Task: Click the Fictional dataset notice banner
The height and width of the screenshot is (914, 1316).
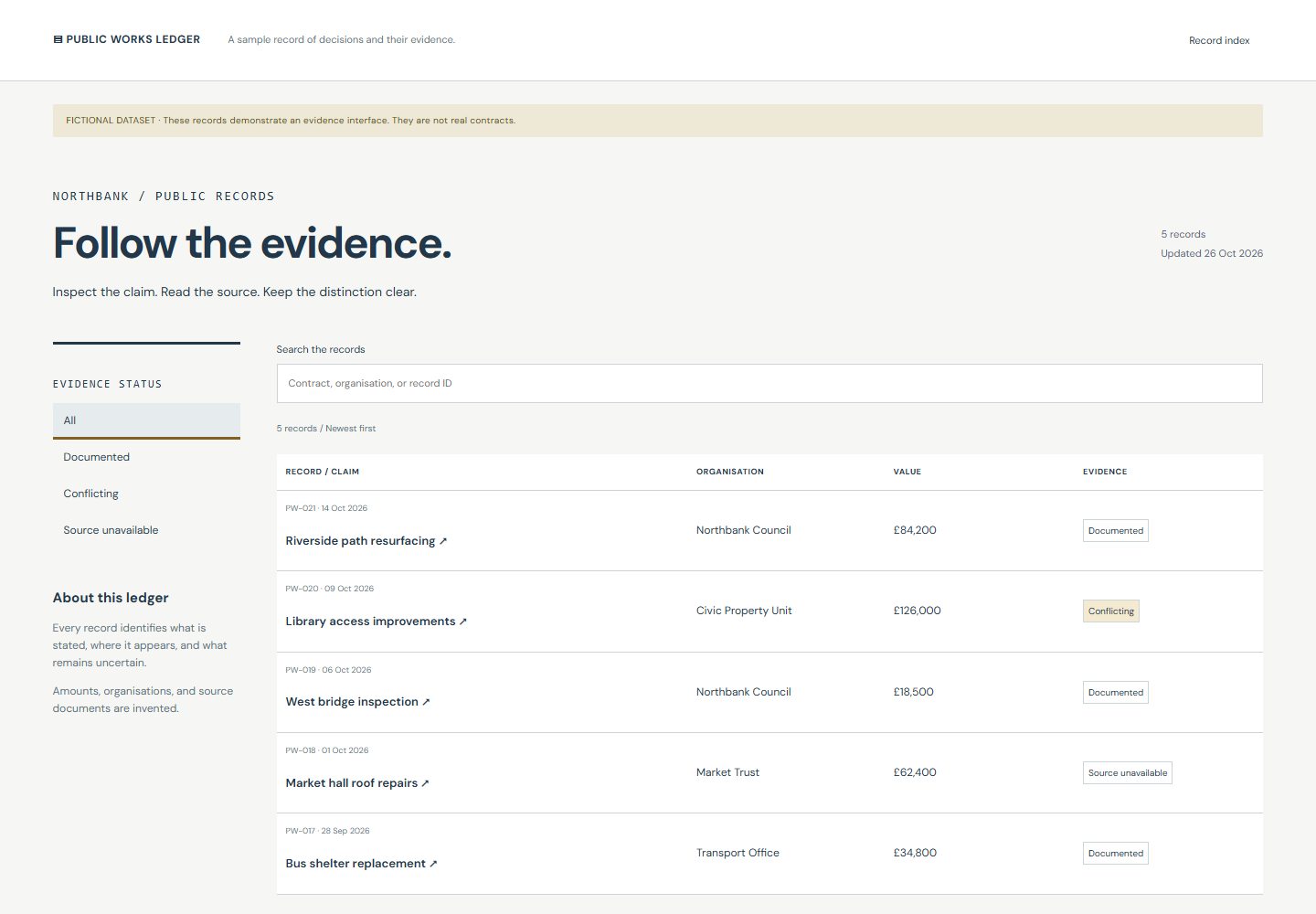Action: pos(658,121)
